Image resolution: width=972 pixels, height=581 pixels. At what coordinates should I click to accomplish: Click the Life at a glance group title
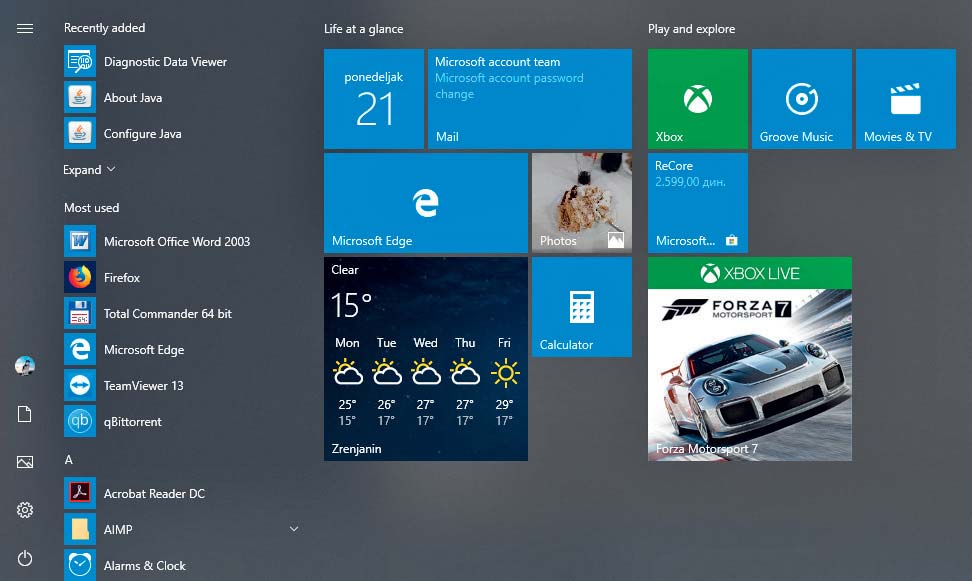coord(363,29)
